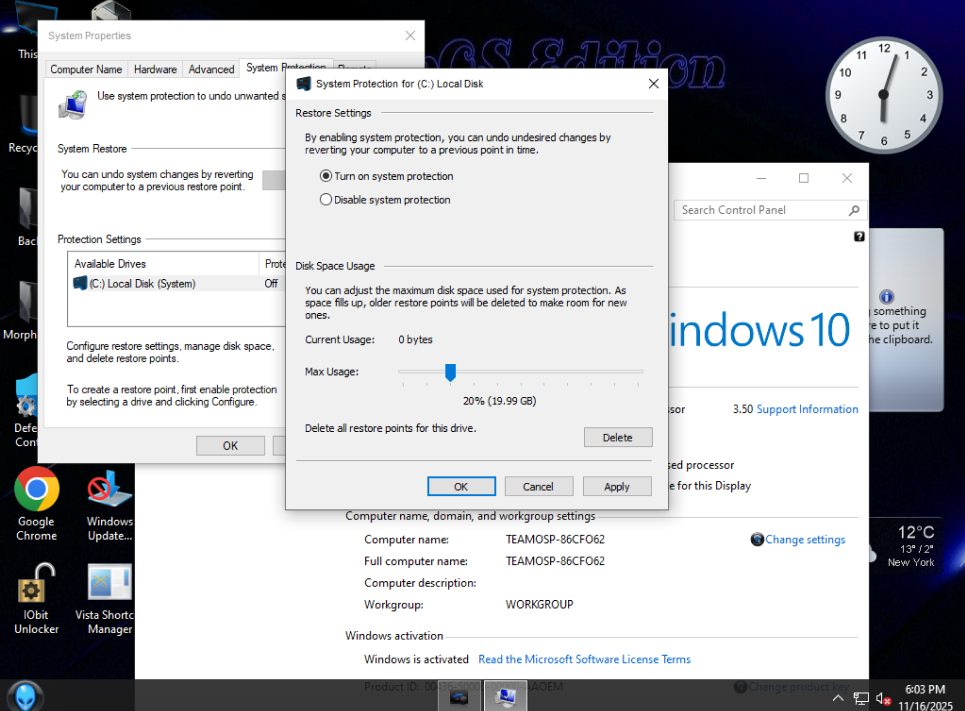Viewport: 965px width, 711px height.
Task: Open IObit Unlocker desktop icon
Action: [36, 598]
